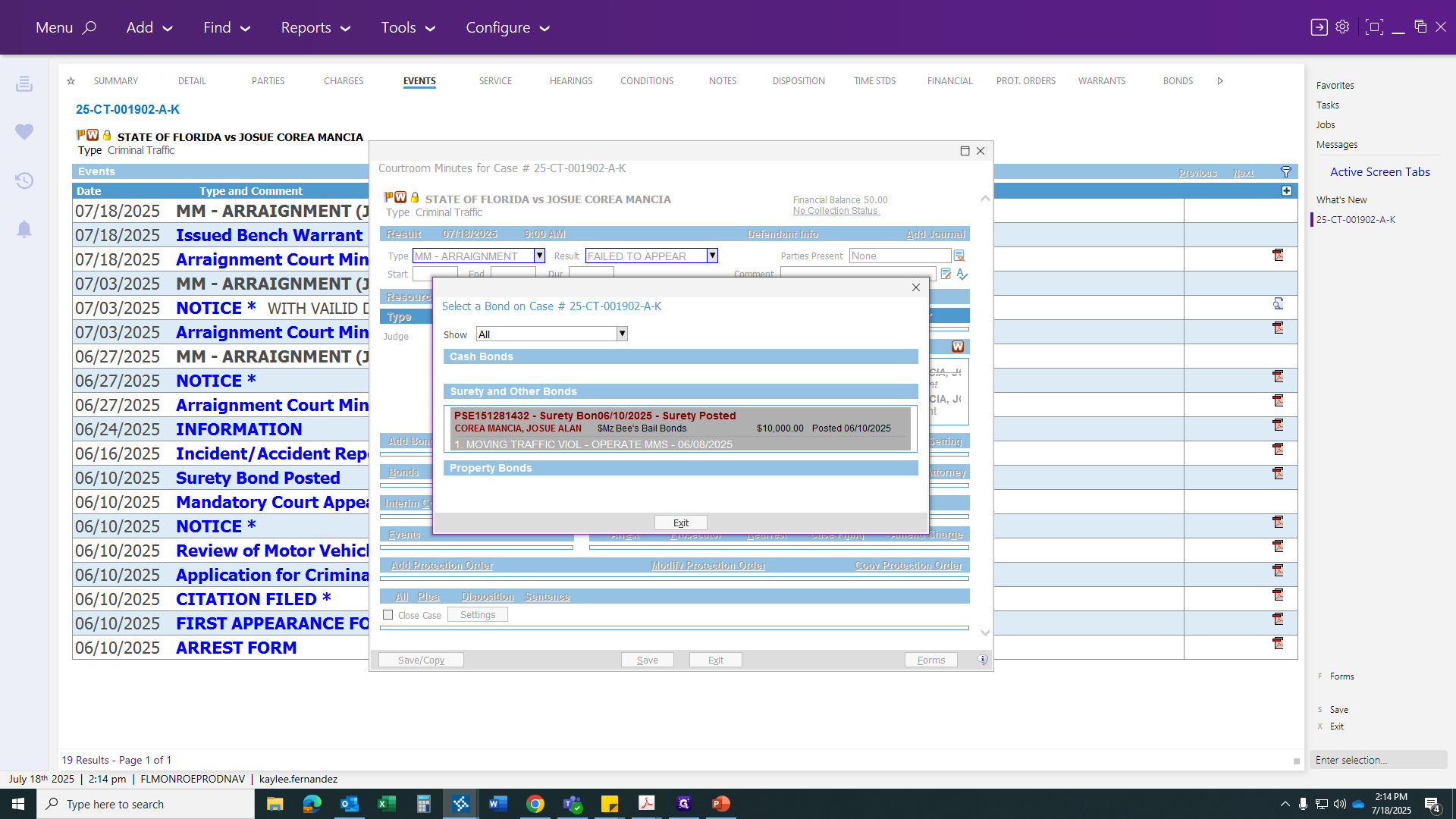Image resolution: width=1456 pixels, height=819 pixels.
Task: Open Microsoft Teams from the taskbar
Action: [x=573, y=804]
